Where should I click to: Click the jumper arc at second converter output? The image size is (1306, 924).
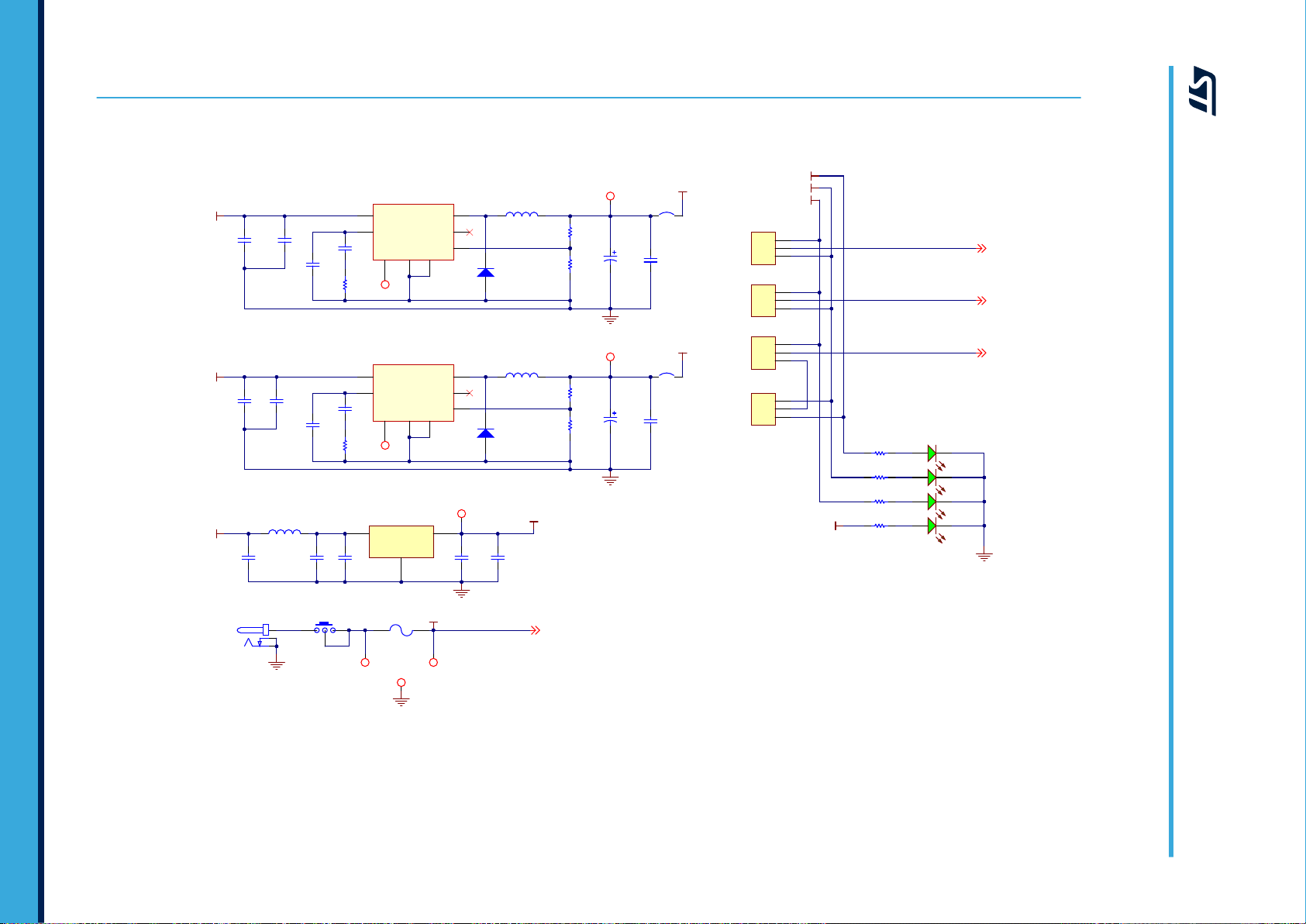667,374
